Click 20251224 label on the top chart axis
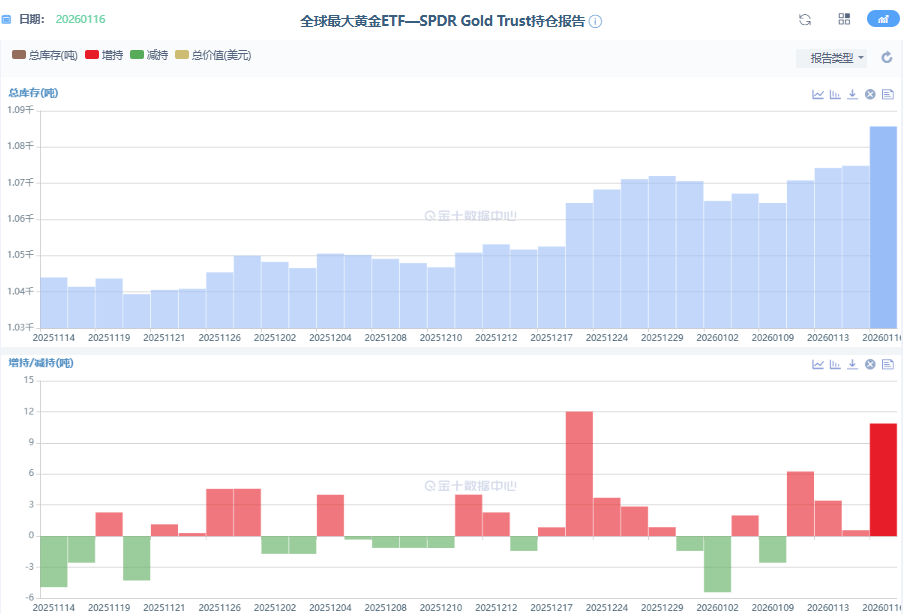 606,338
